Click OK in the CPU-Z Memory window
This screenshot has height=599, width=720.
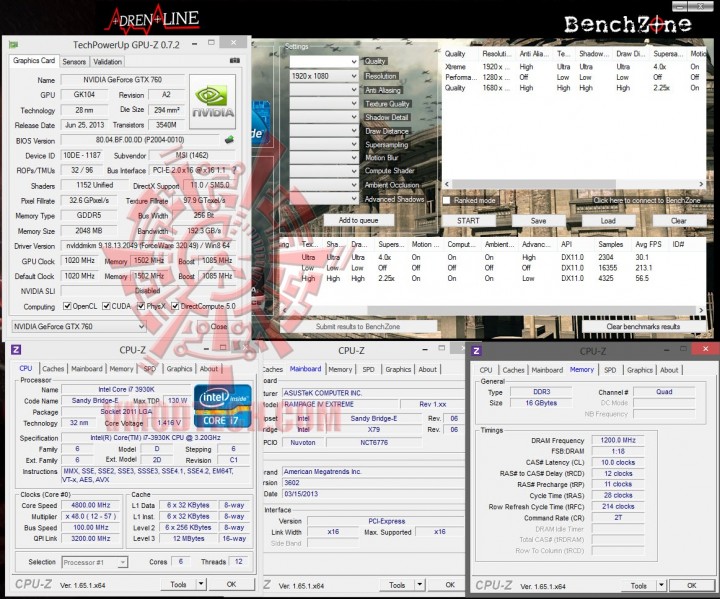pyautogui.click(x=692, y=585)
